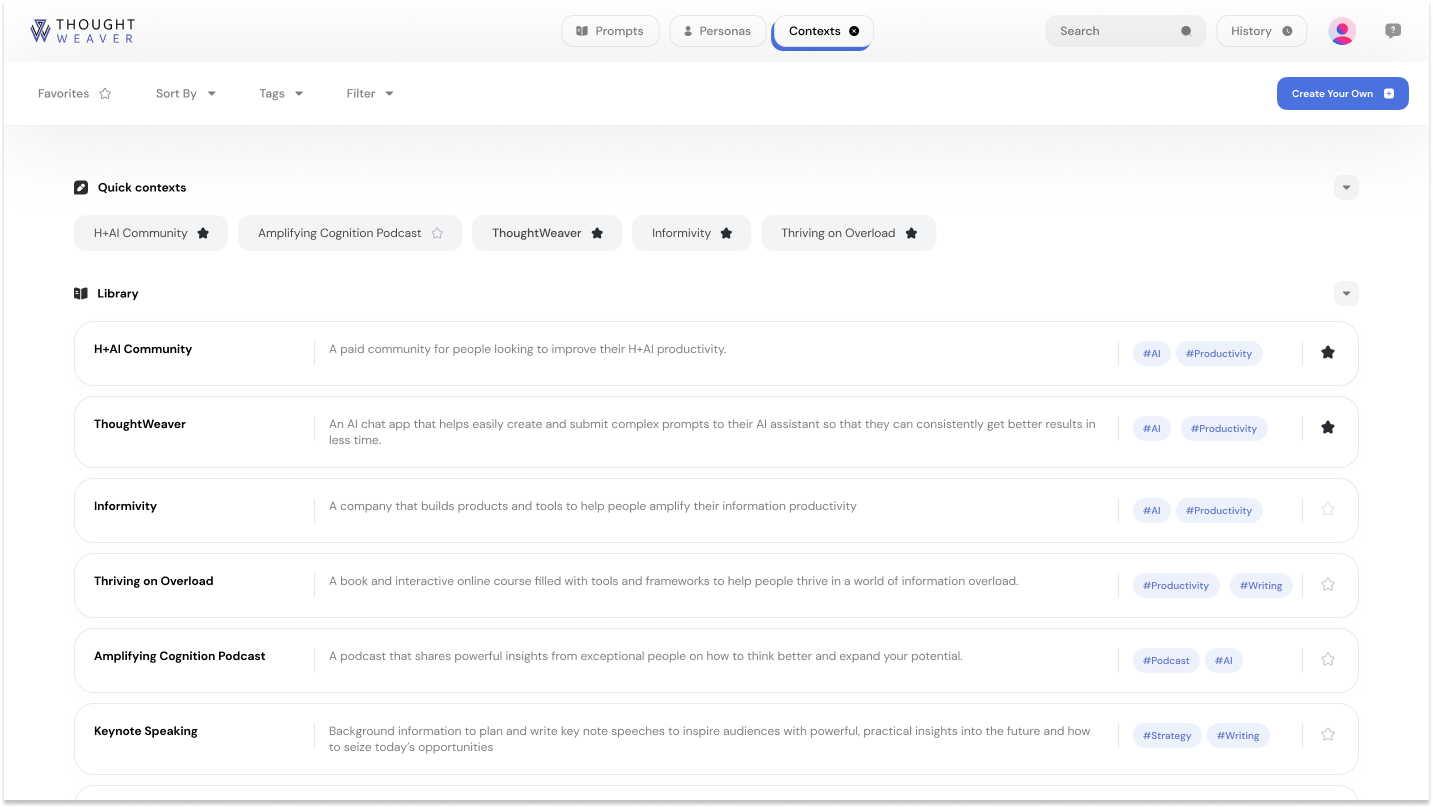
Task: Collapse the Library section
Action: pos(1346,294)
